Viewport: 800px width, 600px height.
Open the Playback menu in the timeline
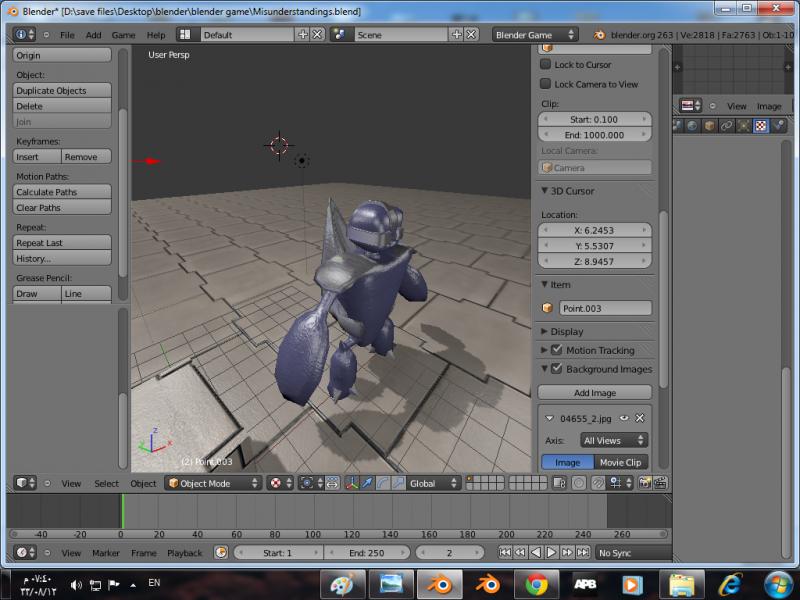[185, 553]
